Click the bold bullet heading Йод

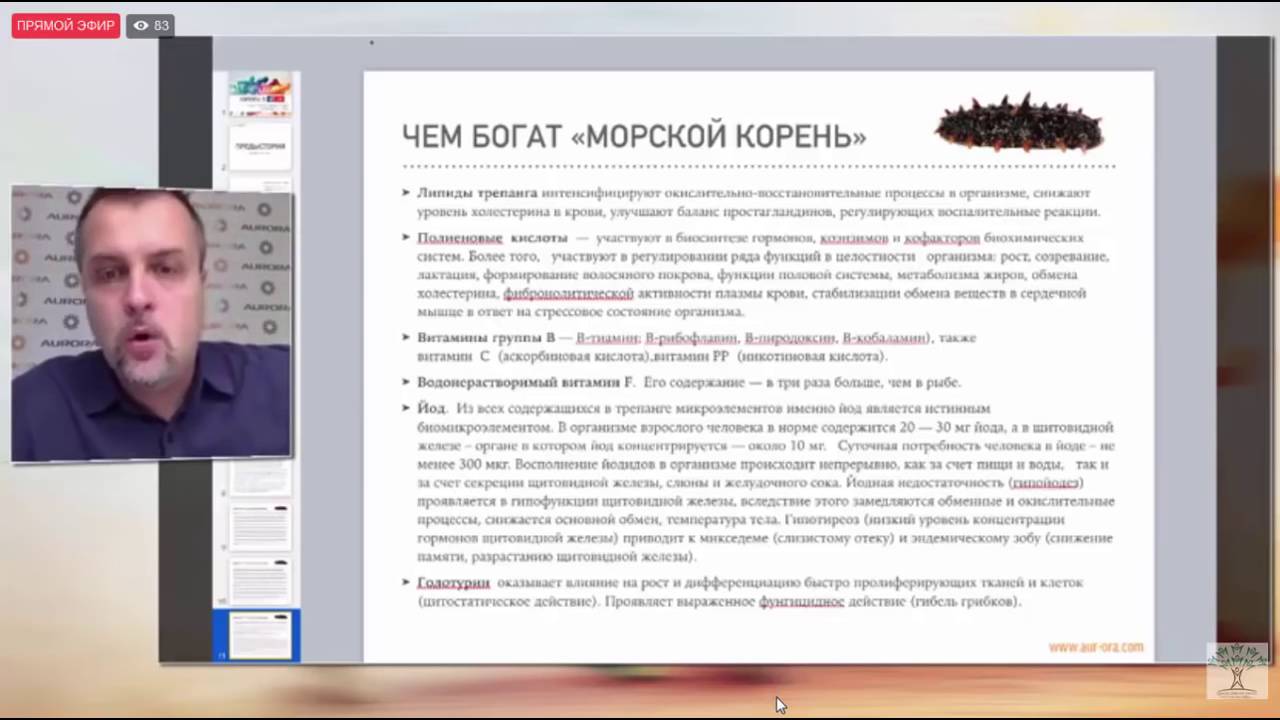coord(431,408)
